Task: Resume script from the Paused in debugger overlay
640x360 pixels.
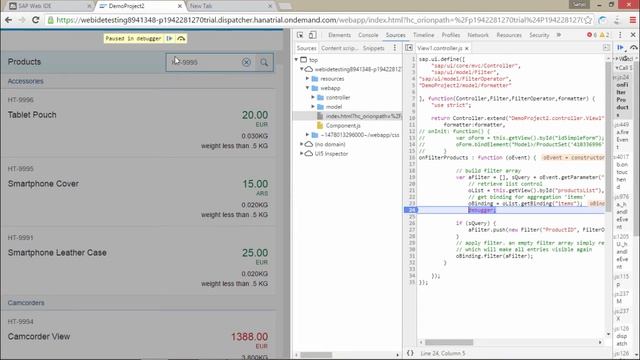Action: [x=169, y=38]
